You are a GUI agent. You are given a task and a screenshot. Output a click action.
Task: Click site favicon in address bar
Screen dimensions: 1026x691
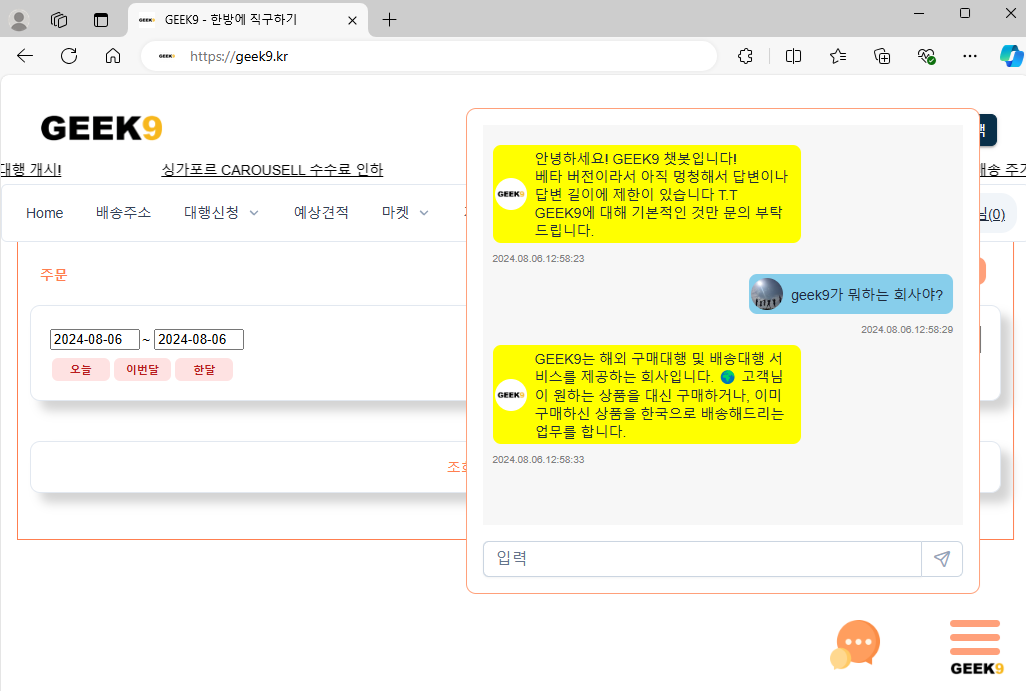(167, 56)
